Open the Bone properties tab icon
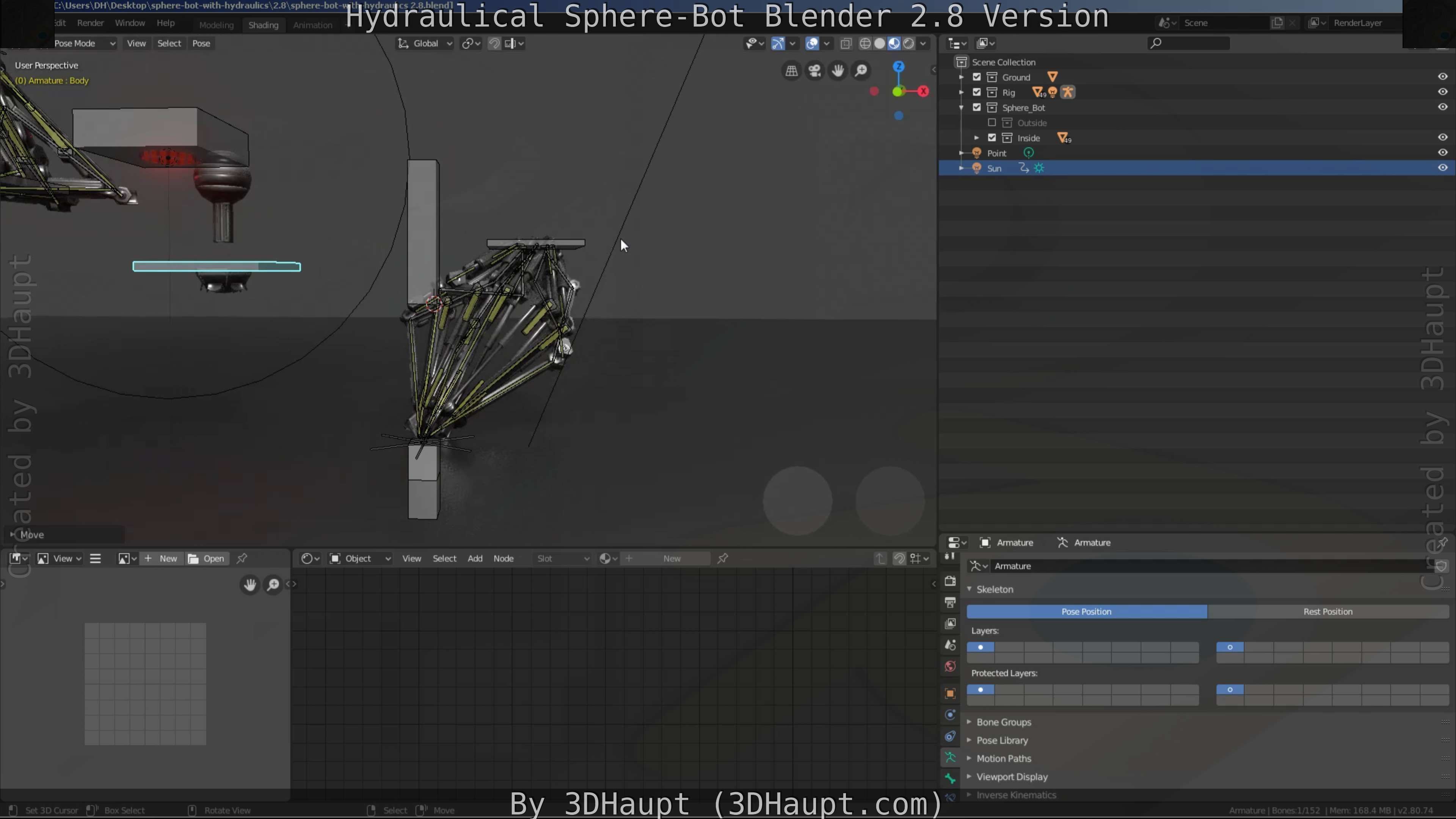Screen dimensions: 1456x819 click(x=950, y=779)
